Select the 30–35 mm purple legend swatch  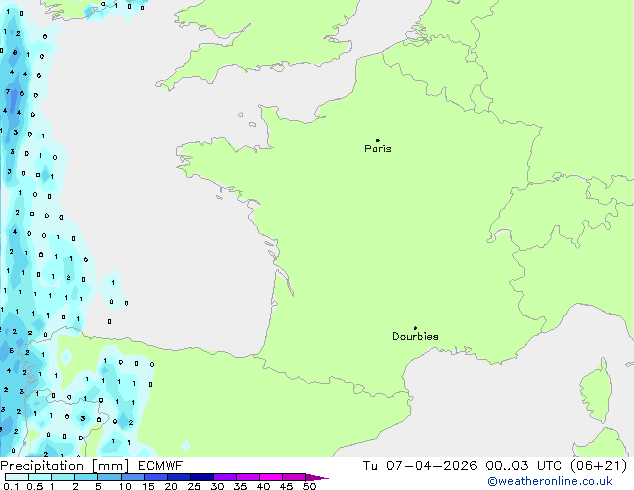point(225,477)
